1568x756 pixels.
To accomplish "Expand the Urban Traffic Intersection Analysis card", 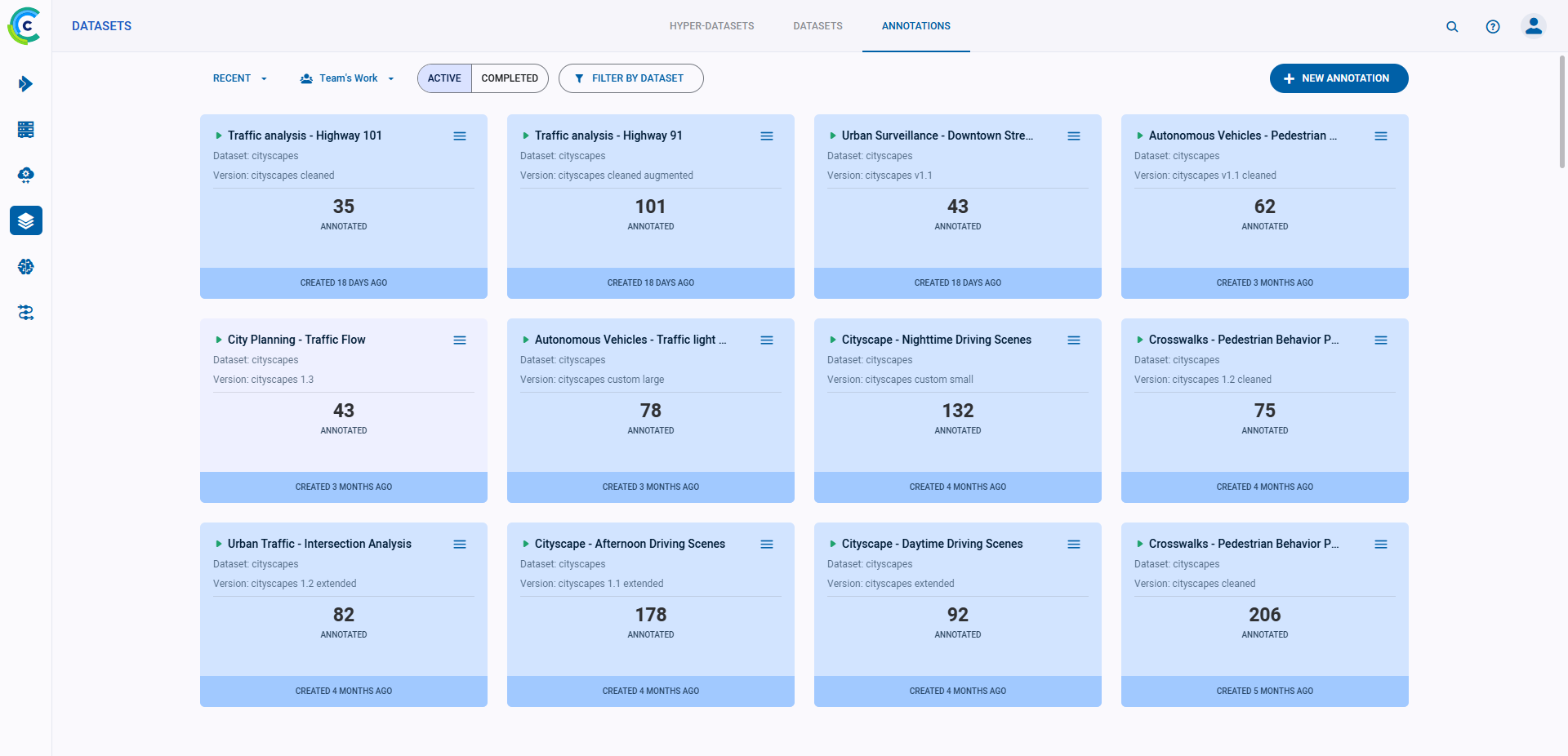I will [218, 544].
